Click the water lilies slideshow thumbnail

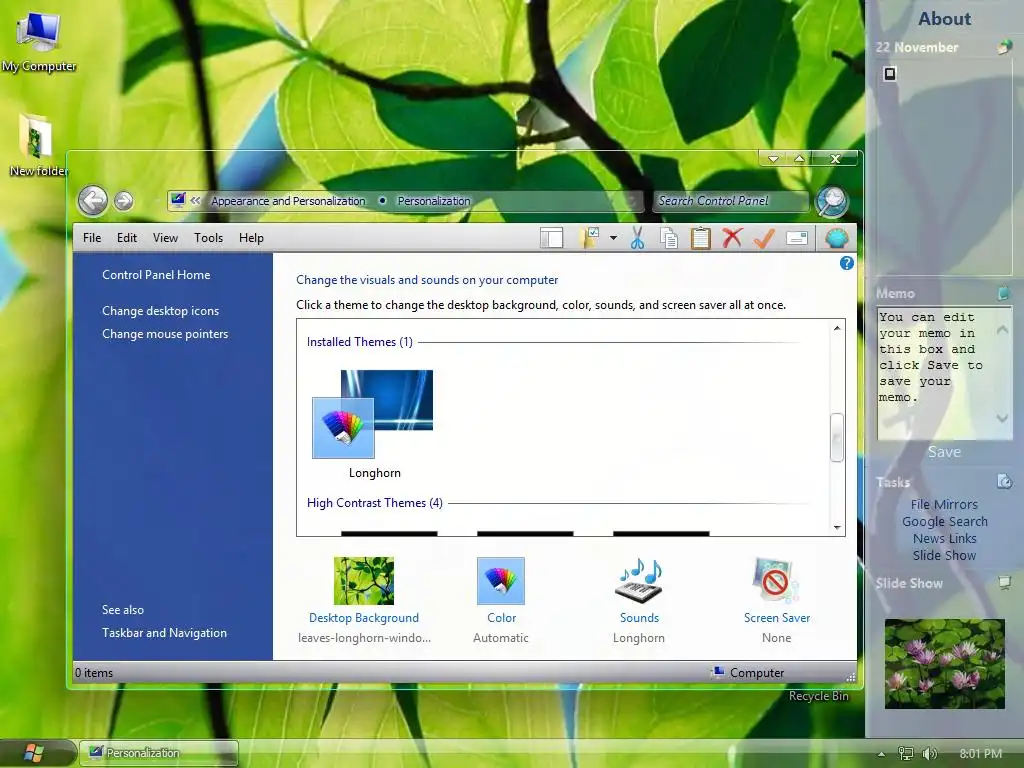click(x=944, y=664)
